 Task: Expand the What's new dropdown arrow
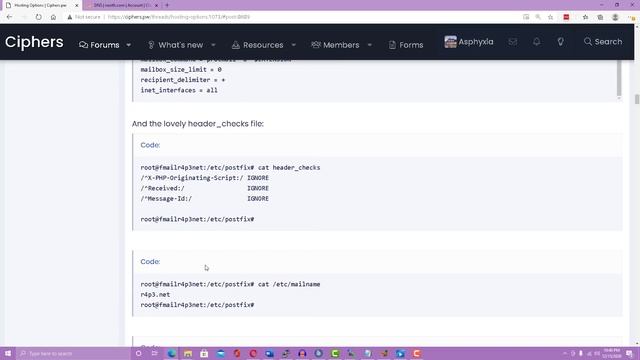[213, 45]
